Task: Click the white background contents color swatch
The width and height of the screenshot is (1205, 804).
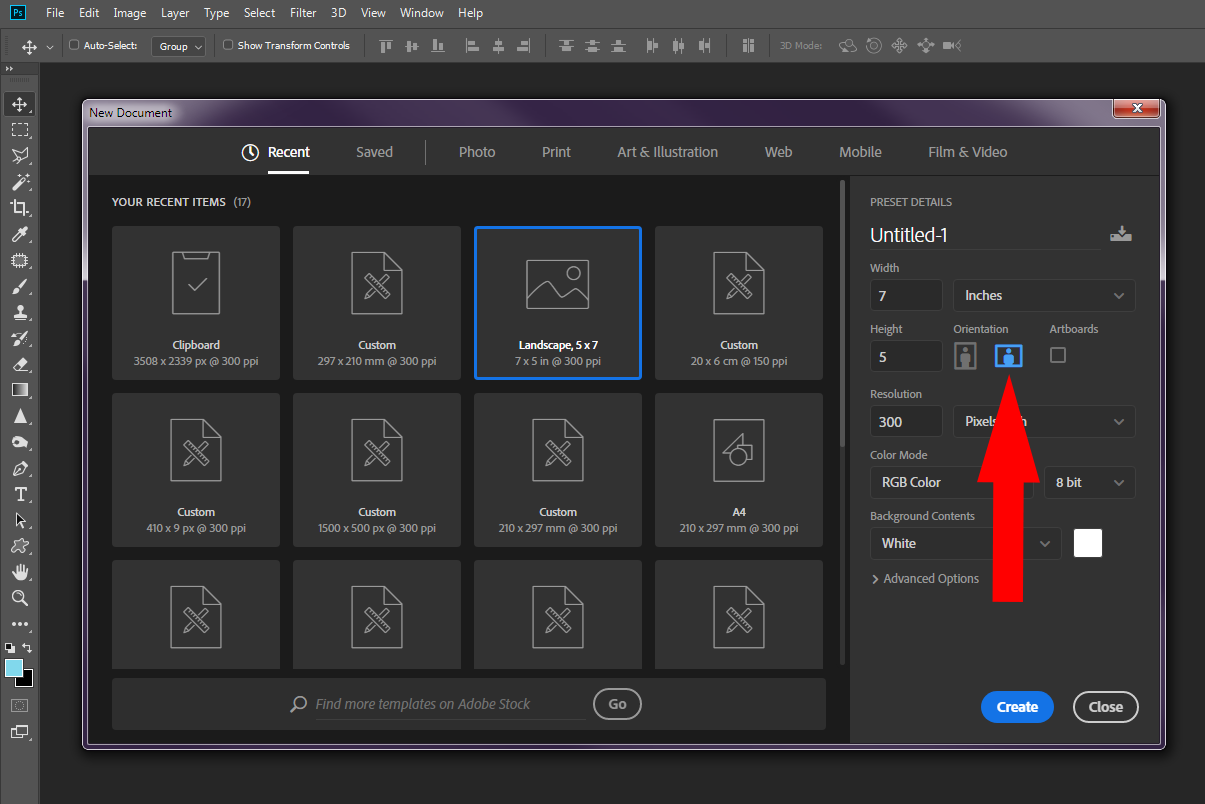Action: click(x=1088, y=543)
